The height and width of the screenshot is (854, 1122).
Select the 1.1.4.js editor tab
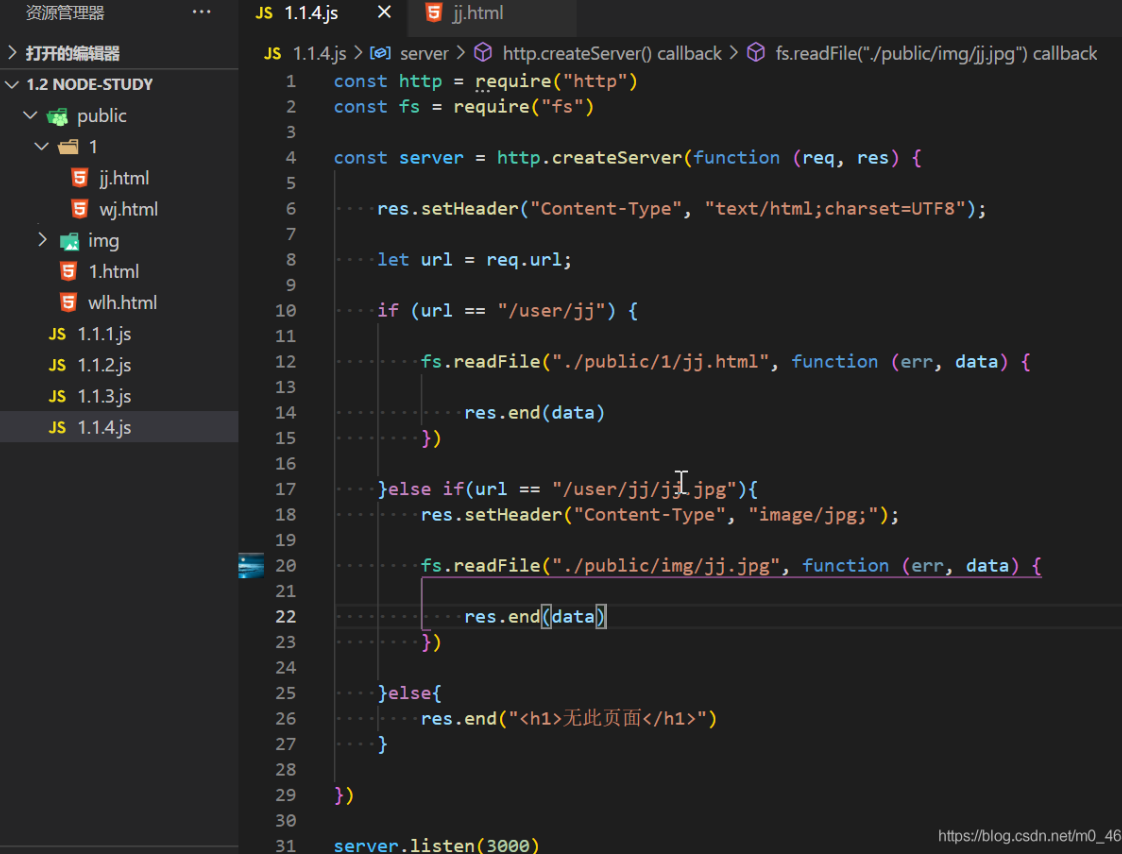tap(310, 13)
